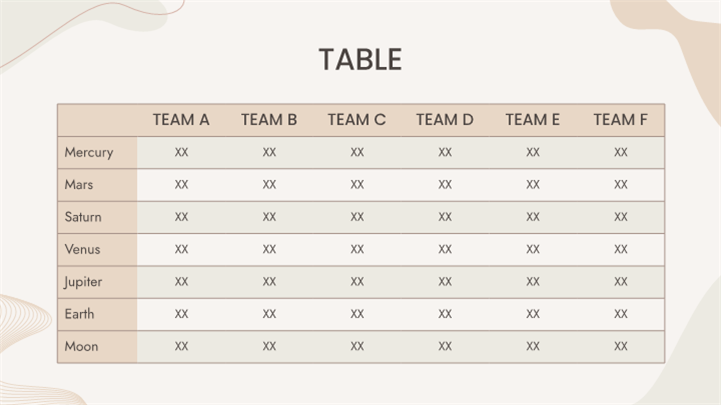Screen dimensions: 721x405
Task: Click the Moon row label
Action: 81,346
